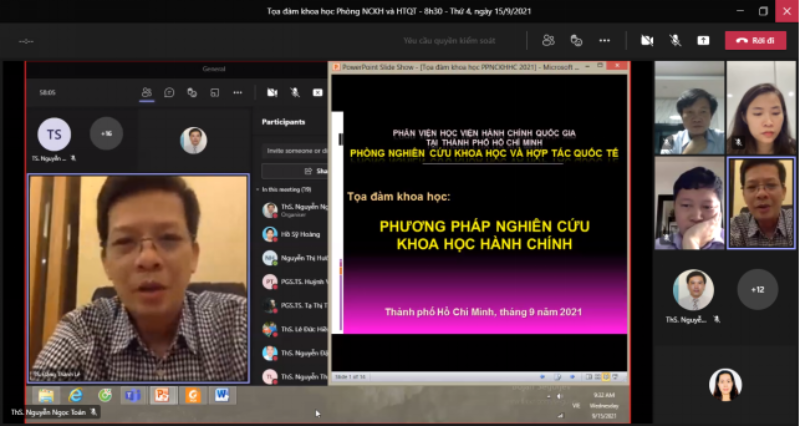Open Internet Explorer from the shared taskbar
Image resolution: width=800 pixels, height=426 pixels.
point(76,395)
